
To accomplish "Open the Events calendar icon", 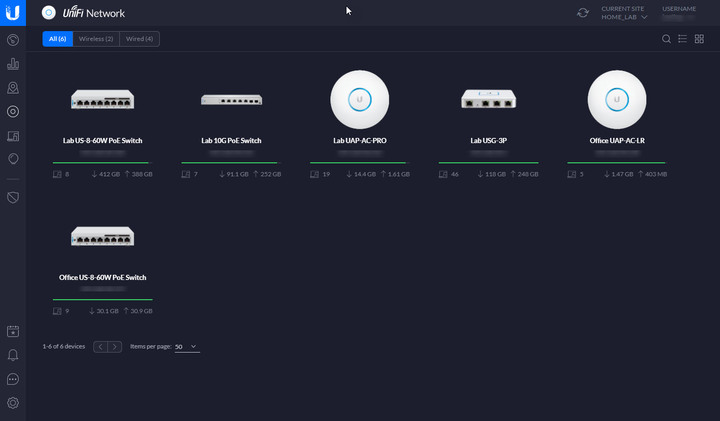I will pyautogui.click(x=13, y=331).
